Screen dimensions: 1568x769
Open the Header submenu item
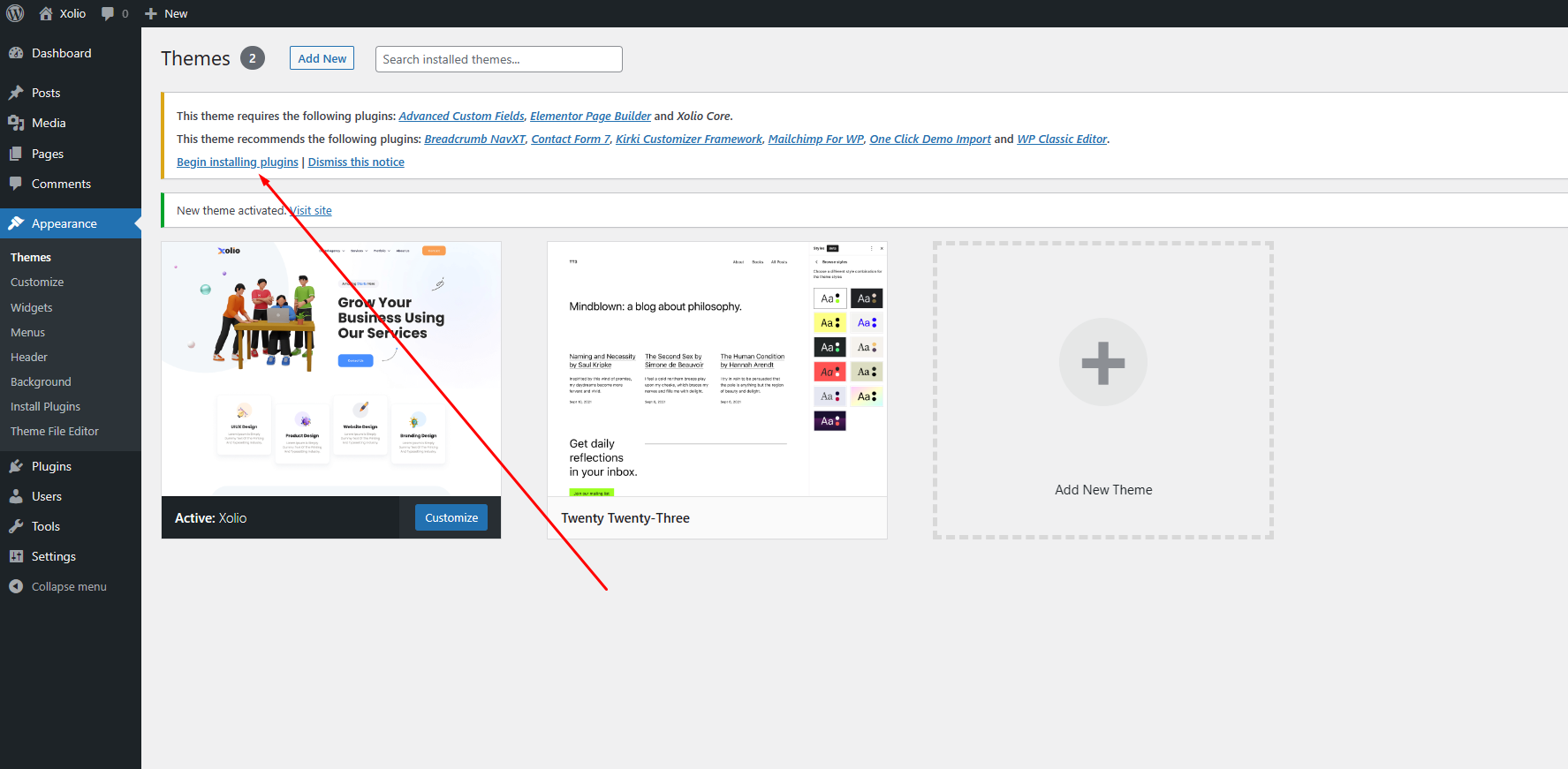pyautogui.click(x=29, y=357)
